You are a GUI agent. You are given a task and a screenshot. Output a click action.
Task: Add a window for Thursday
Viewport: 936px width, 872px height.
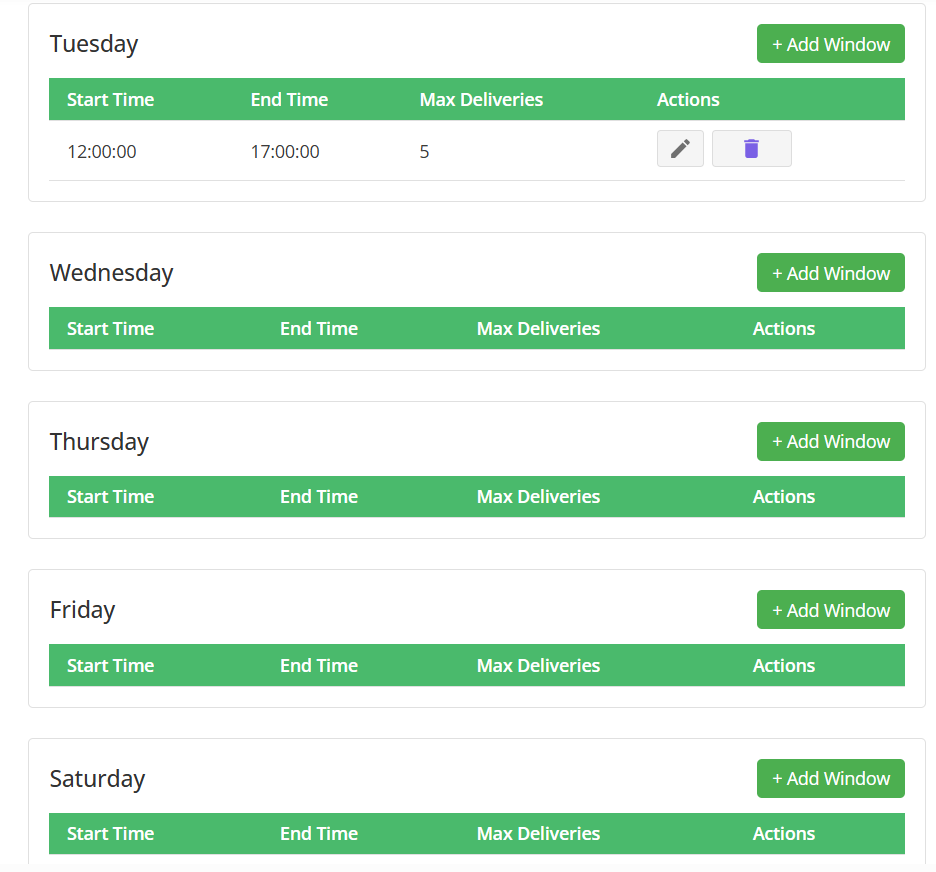(830, 441)
